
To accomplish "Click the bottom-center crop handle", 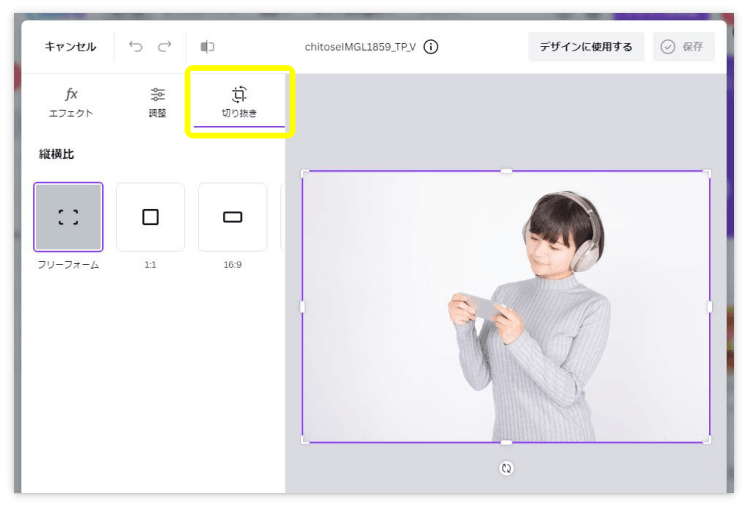I will pyautogui.click(x=506, y=443).
